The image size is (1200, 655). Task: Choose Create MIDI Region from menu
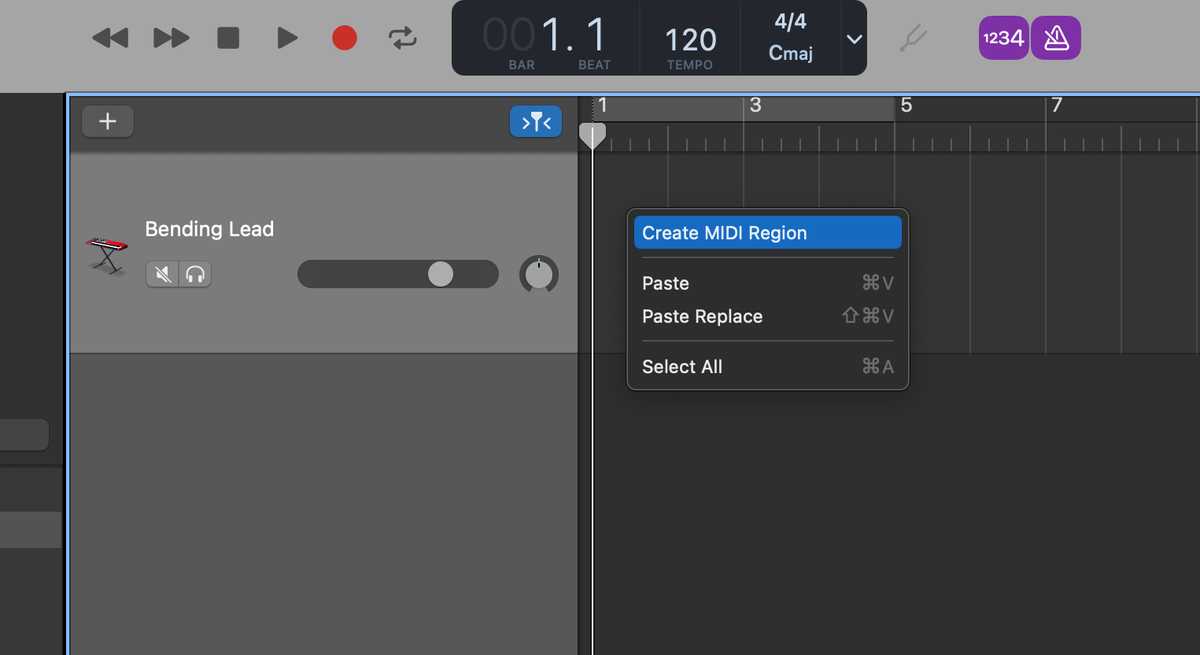(x=767, y=233)
